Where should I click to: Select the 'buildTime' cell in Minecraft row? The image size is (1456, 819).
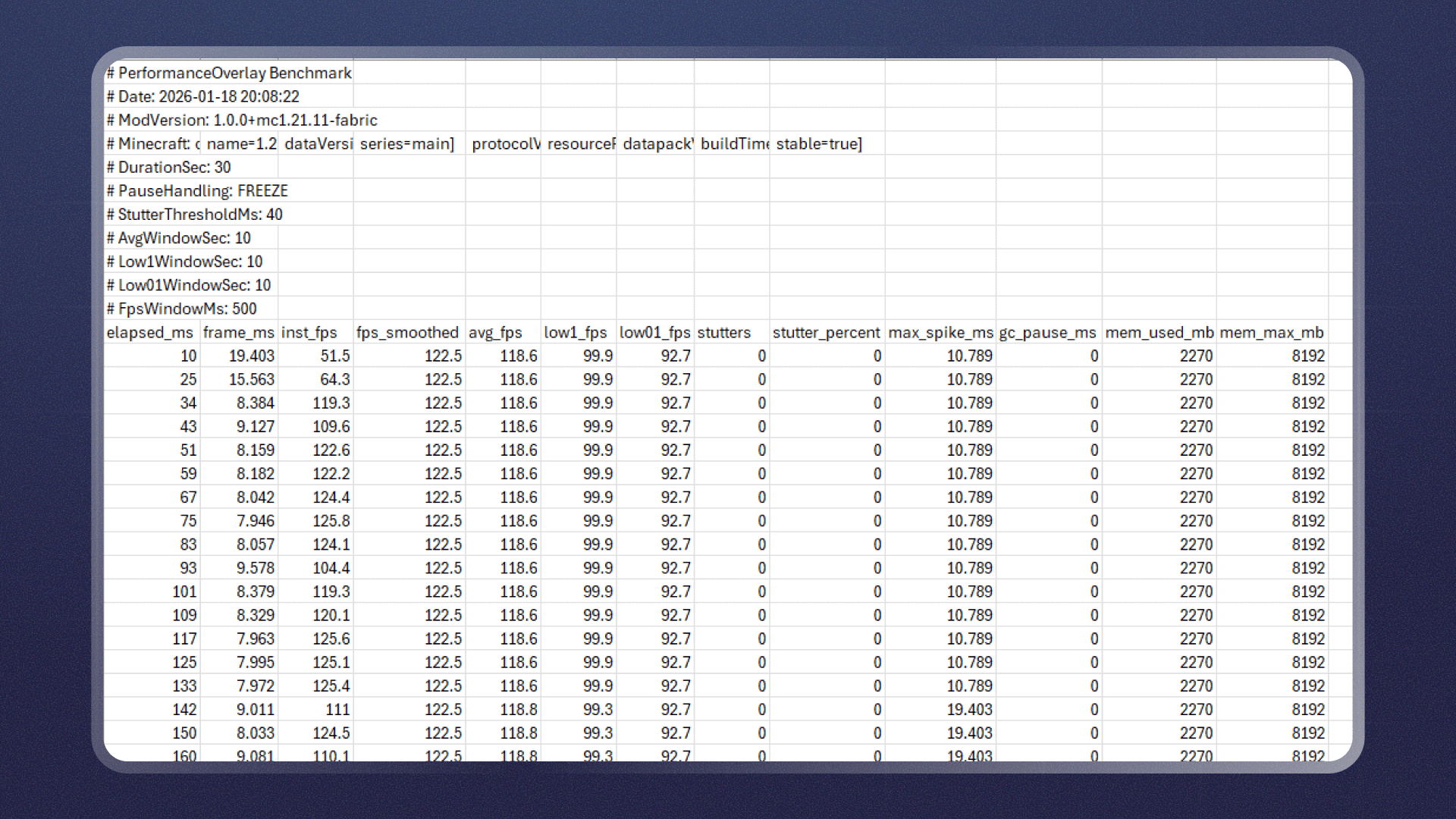click(x=733, y=143)
